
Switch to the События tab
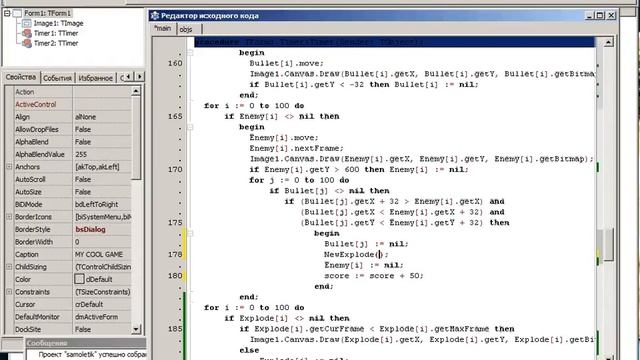point(57,78)
